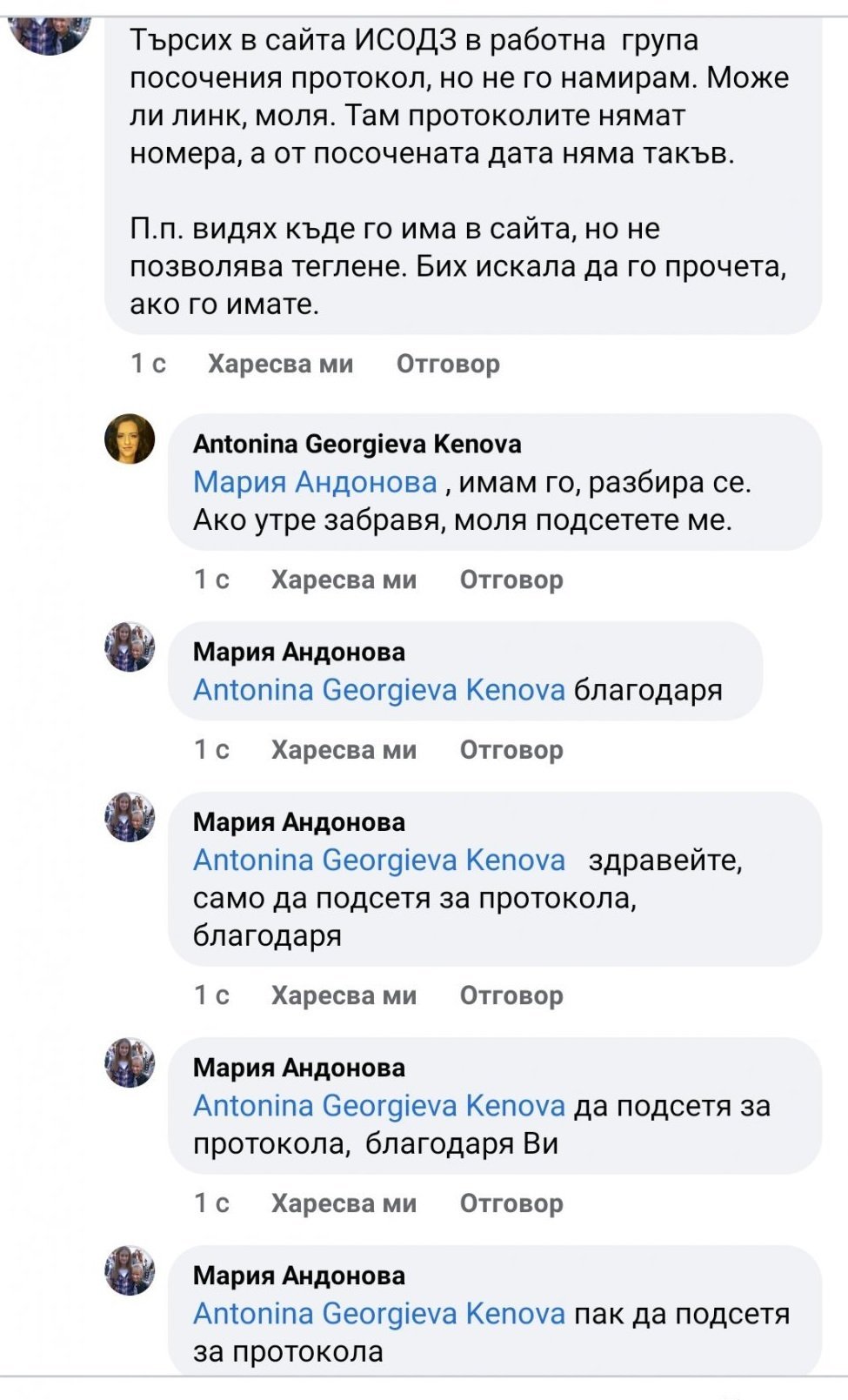Reply to the 'благодаря Ви' reminder comment
Screen dimensions: 848x1400
[511, 1203]
